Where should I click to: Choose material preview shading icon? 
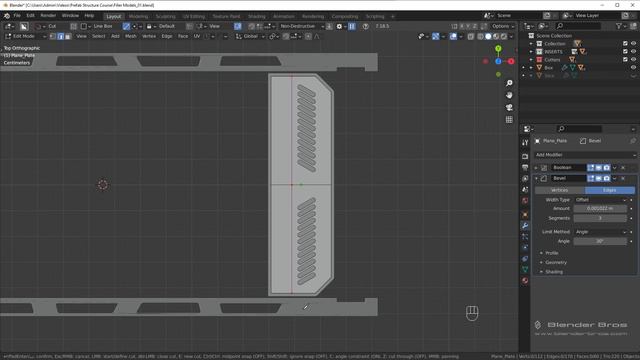coord(496,36)
